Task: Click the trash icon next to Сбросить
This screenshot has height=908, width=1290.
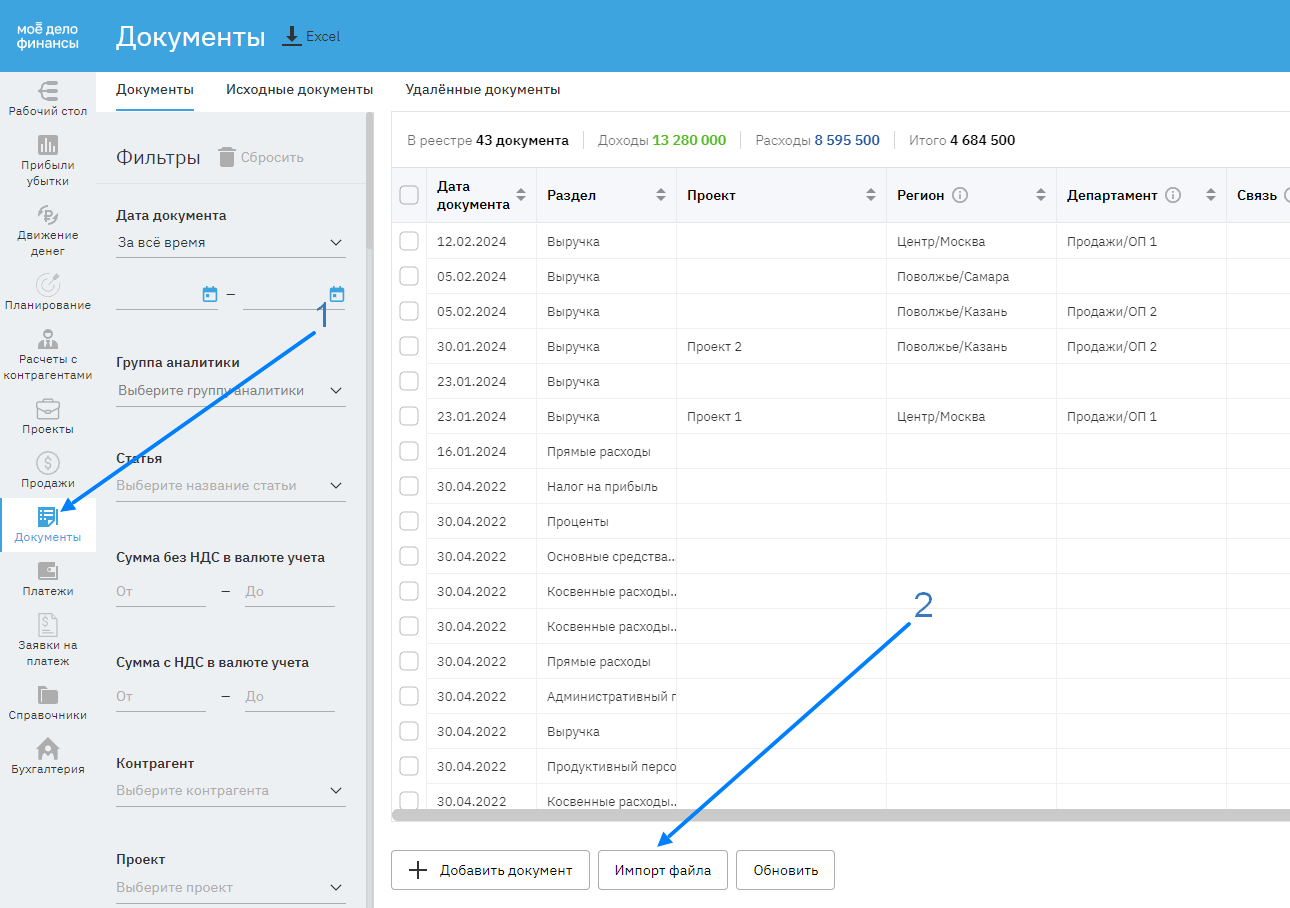Action: pos(227,157)
